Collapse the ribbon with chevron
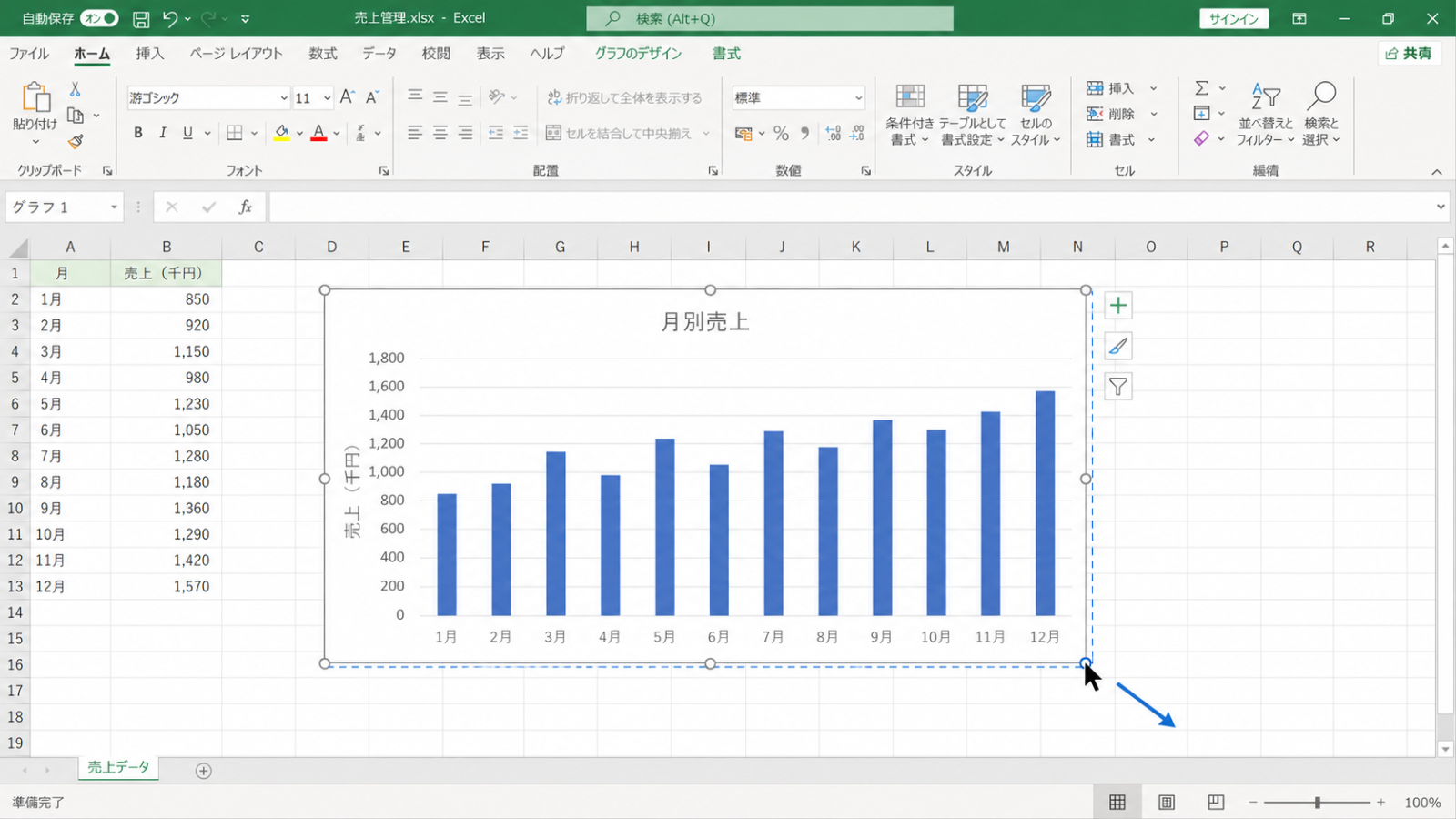 coord(1437,172)
